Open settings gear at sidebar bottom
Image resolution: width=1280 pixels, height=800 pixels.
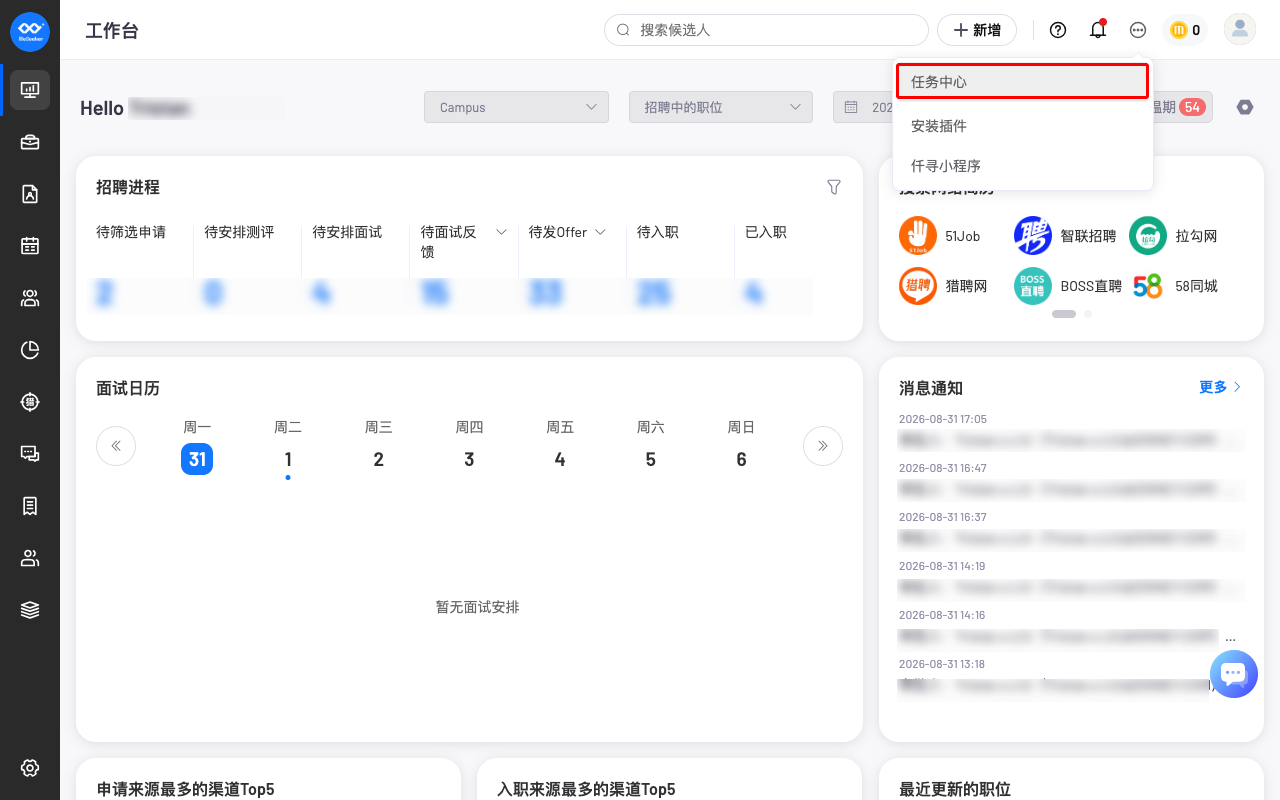[x=30, y=768]
